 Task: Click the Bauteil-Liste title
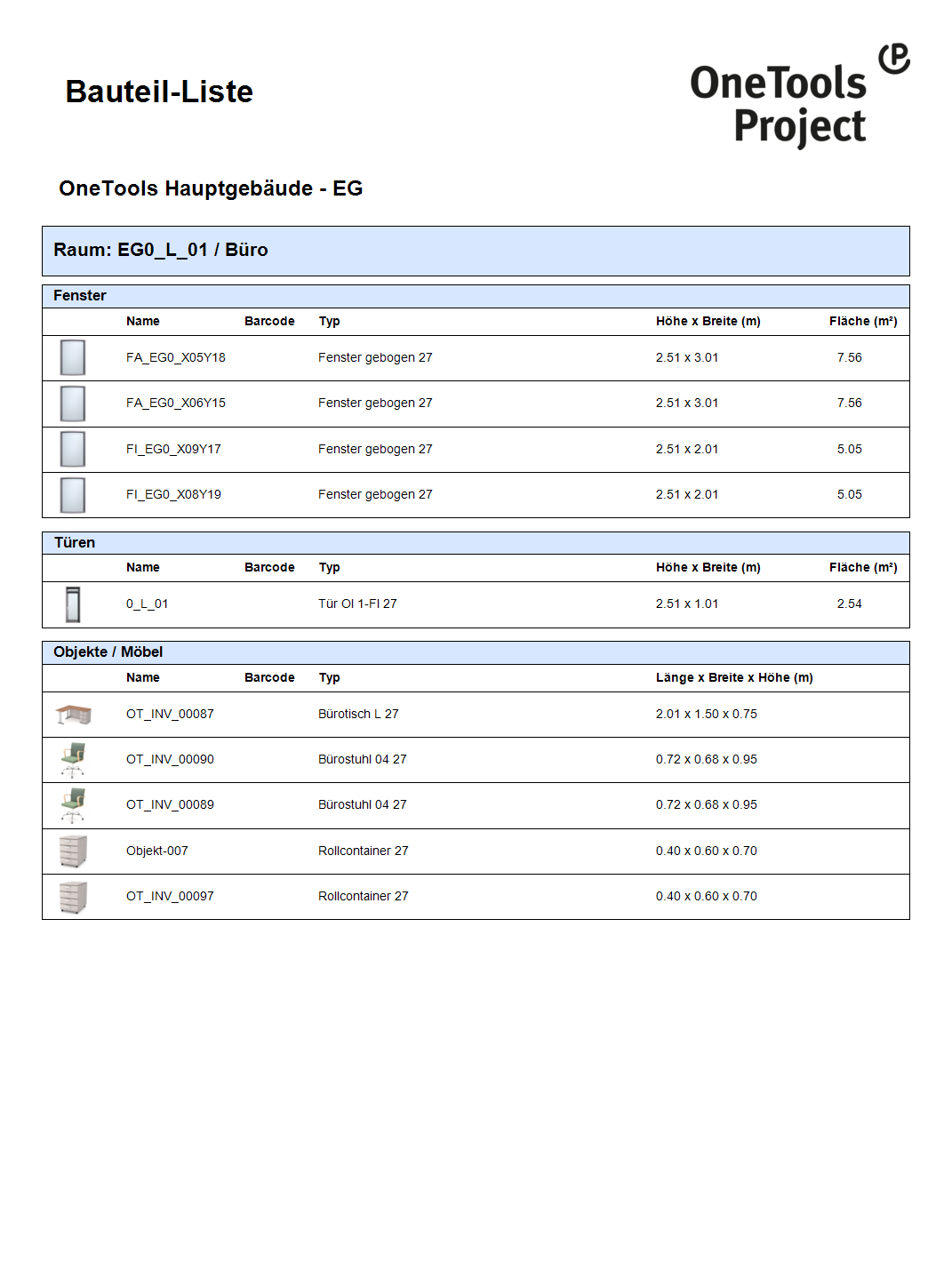[159, 92]
